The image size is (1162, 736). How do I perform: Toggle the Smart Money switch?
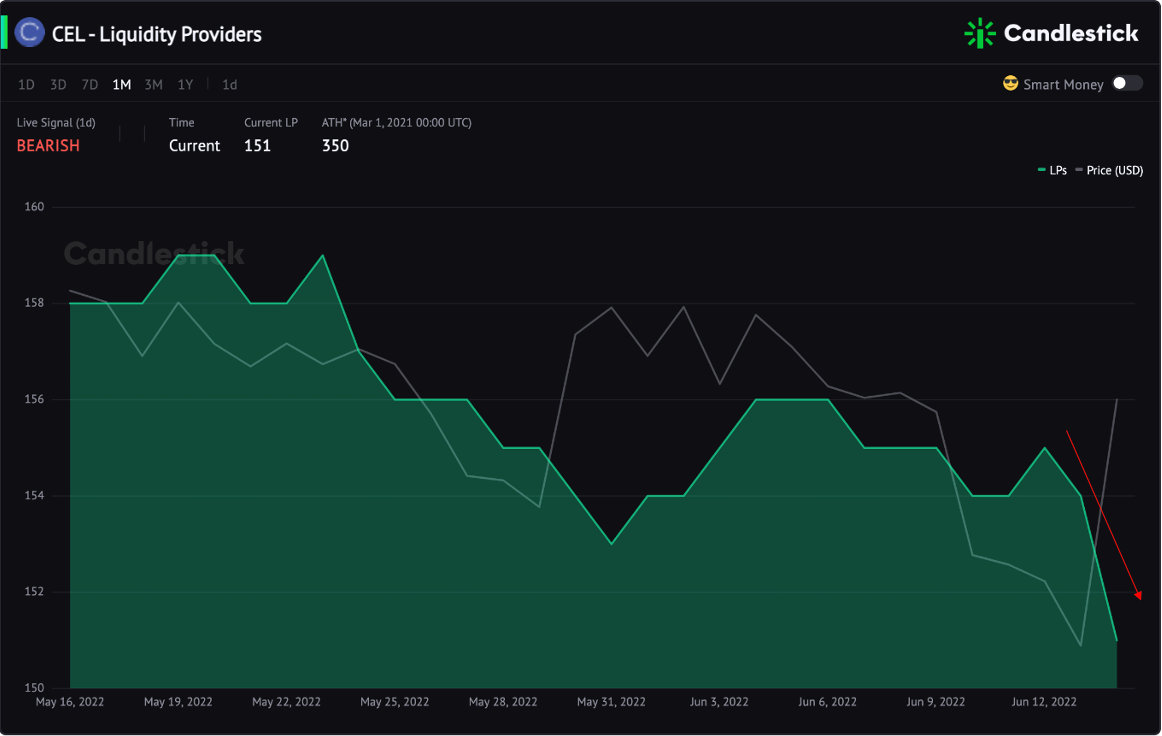(x=1126, y=83)
